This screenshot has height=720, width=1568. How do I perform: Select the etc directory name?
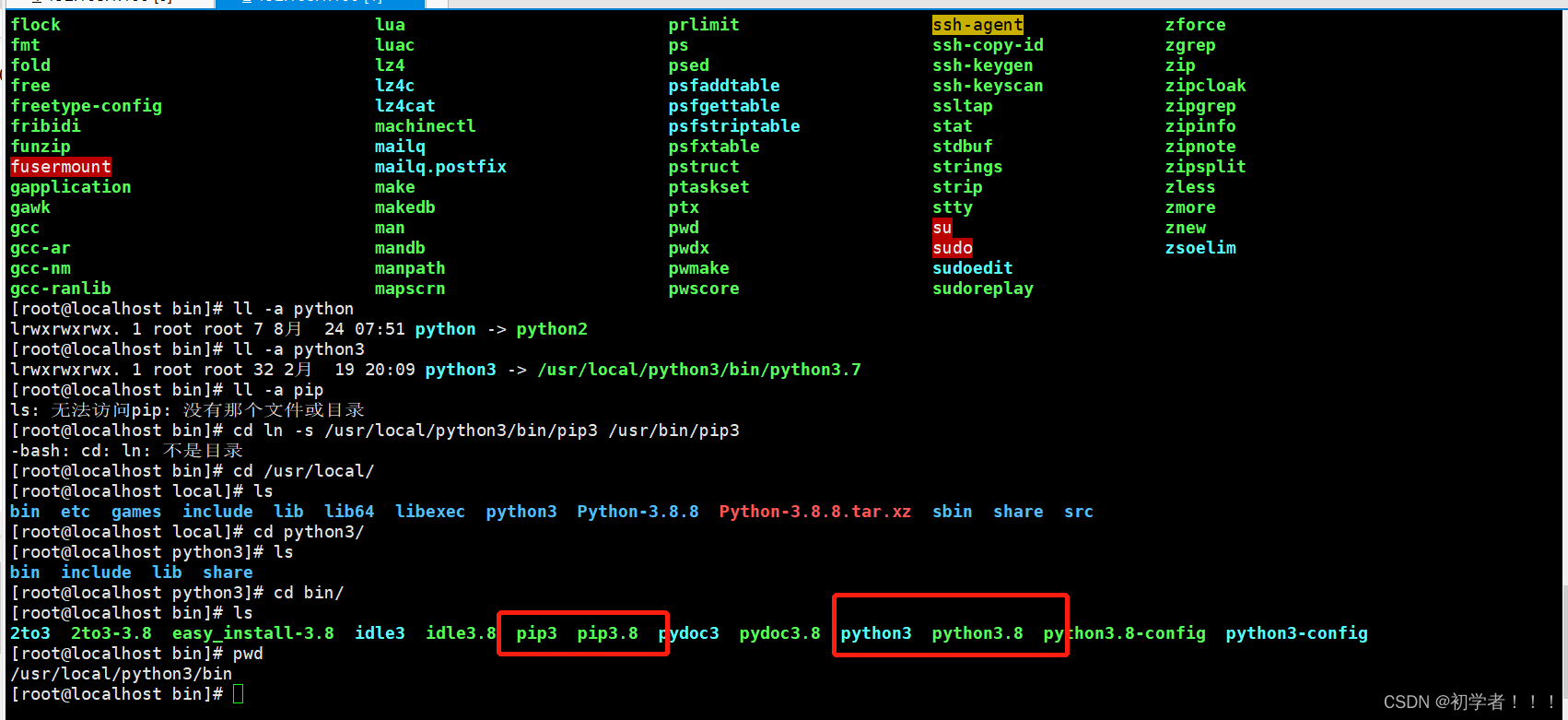pyautogui.click(x=76, y=512)
